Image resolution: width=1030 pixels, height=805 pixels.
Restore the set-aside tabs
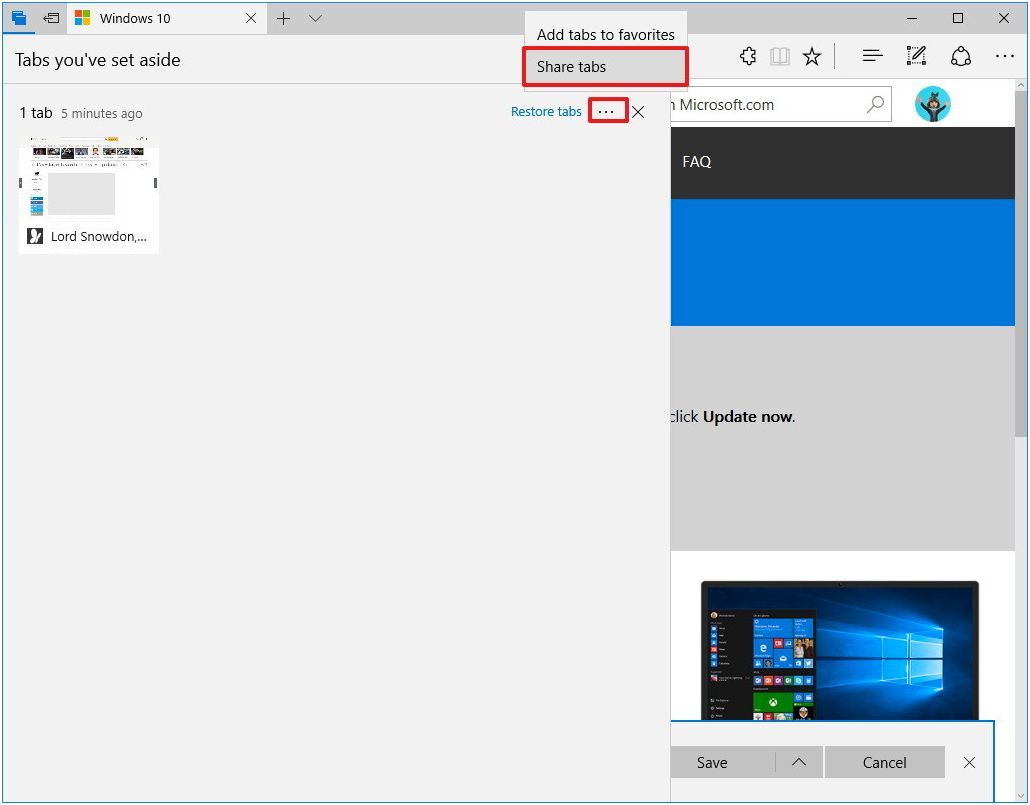tap(546, 111)
